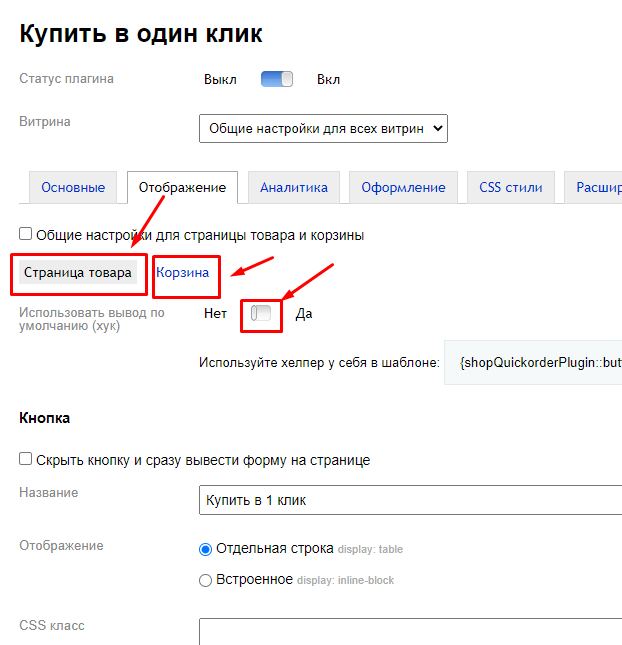Click the Корзина link
The height and width of the screenshot is (645, 622).
coord(183,273)
